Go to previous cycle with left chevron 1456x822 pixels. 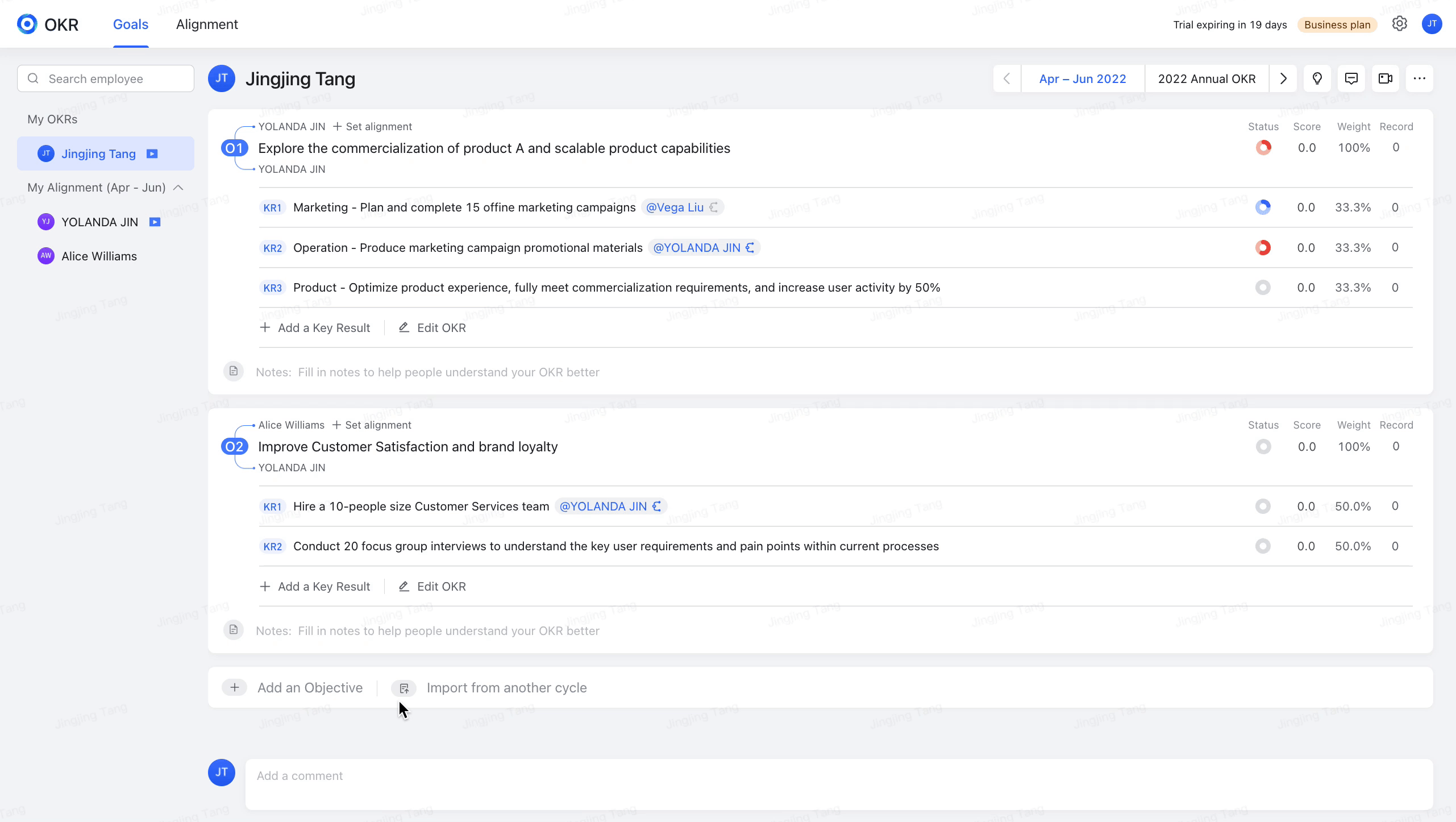pyautogui.click(x=1006, y=78)
